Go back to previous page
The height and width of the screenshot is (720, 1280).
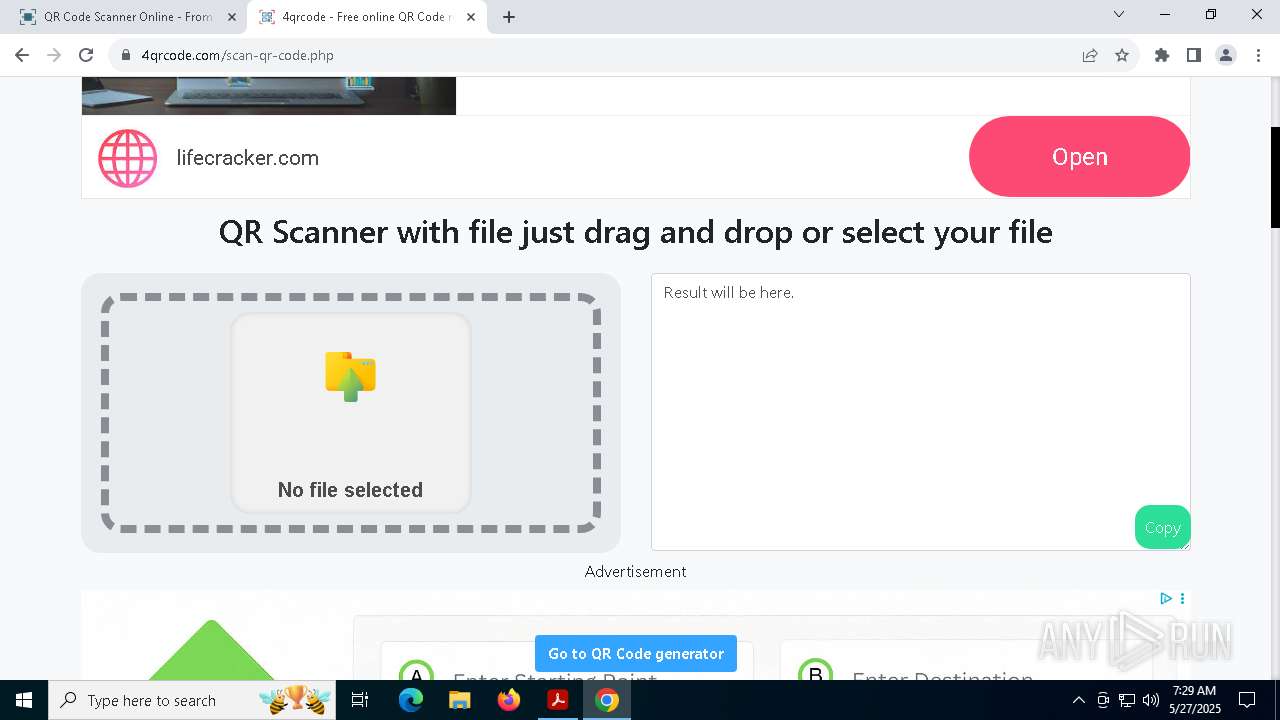(x=22, y=55)
